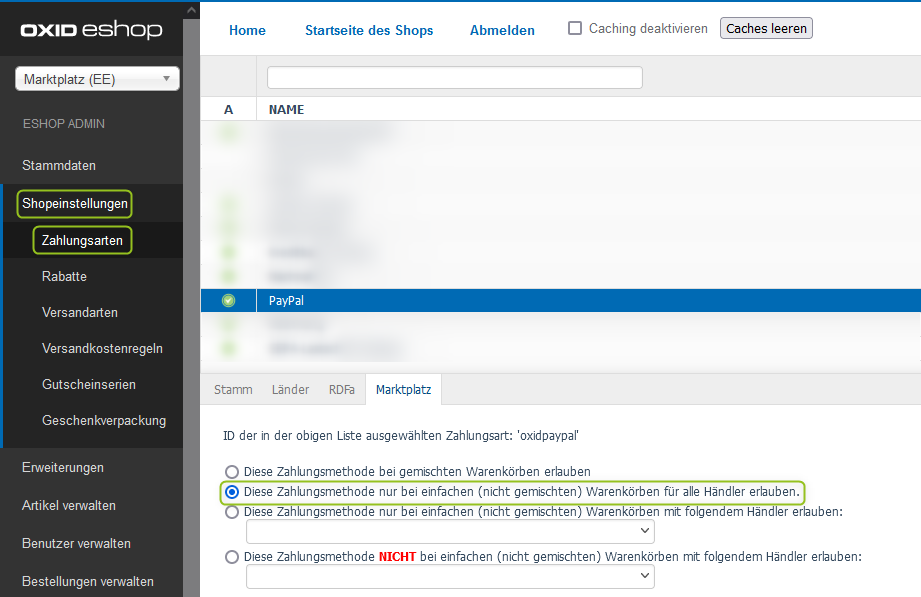Click the name filter input field
This screenshot has height=597, width=921.
click(455, 78)
